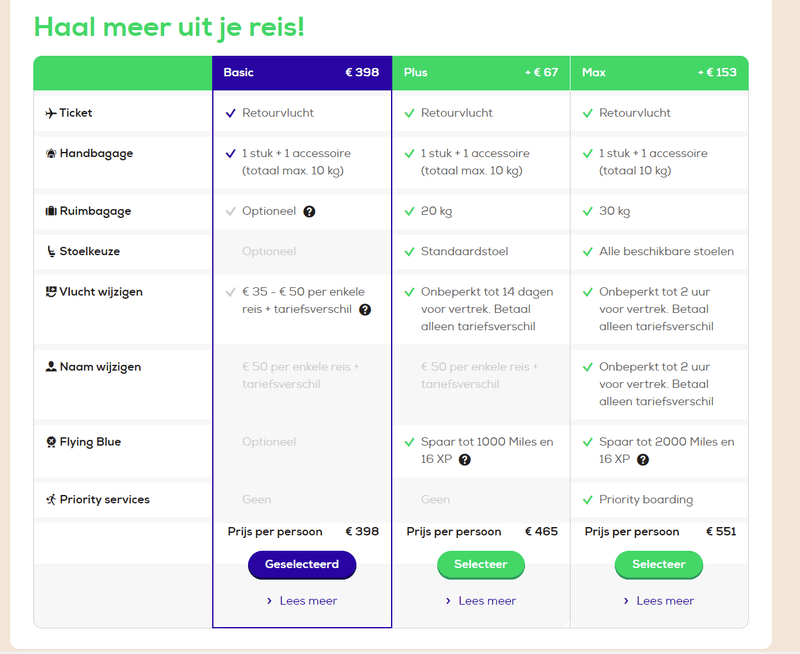Click the Geselecteerd button for Basic

tap(302, 565)
